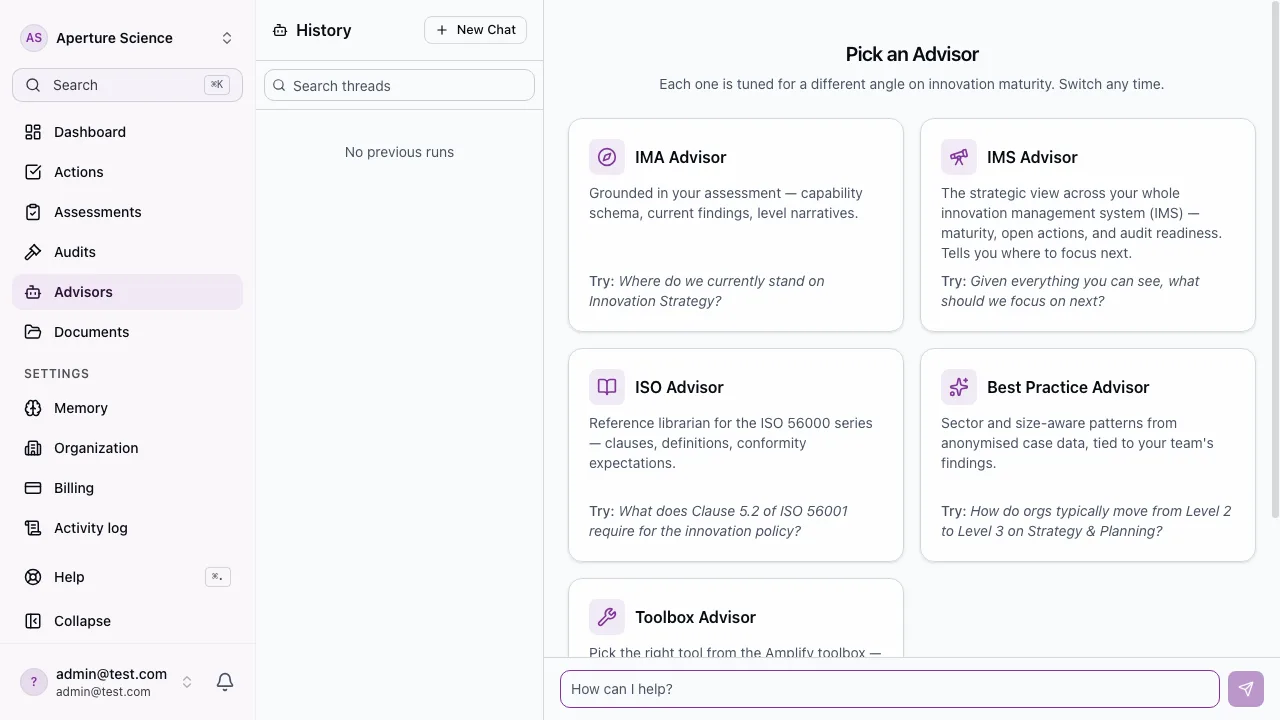This screenshot has width=1280, height=720.
Task: View the Activity log
Action: tap(127, 528)
